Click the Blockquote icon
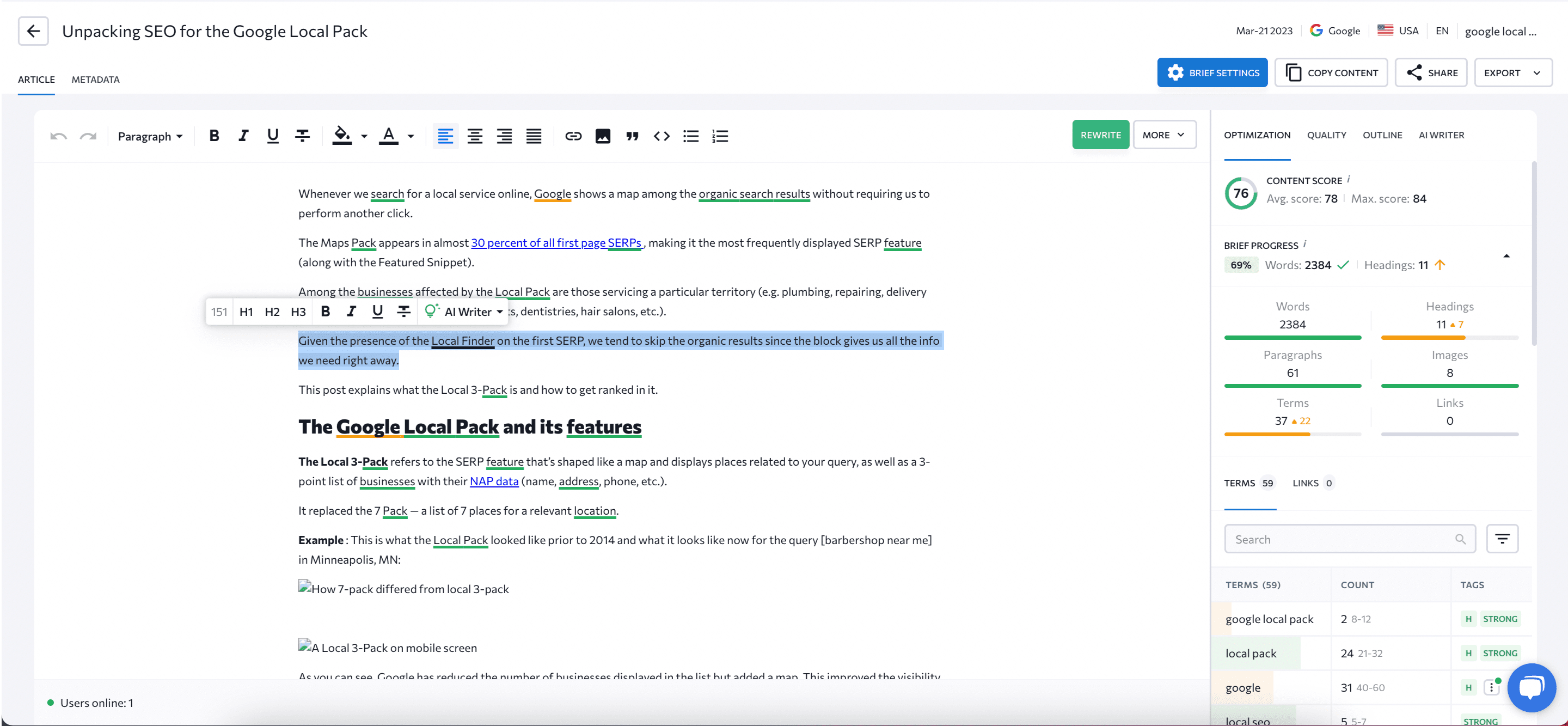Viewport: 1568px width, 726px height. 631,135
